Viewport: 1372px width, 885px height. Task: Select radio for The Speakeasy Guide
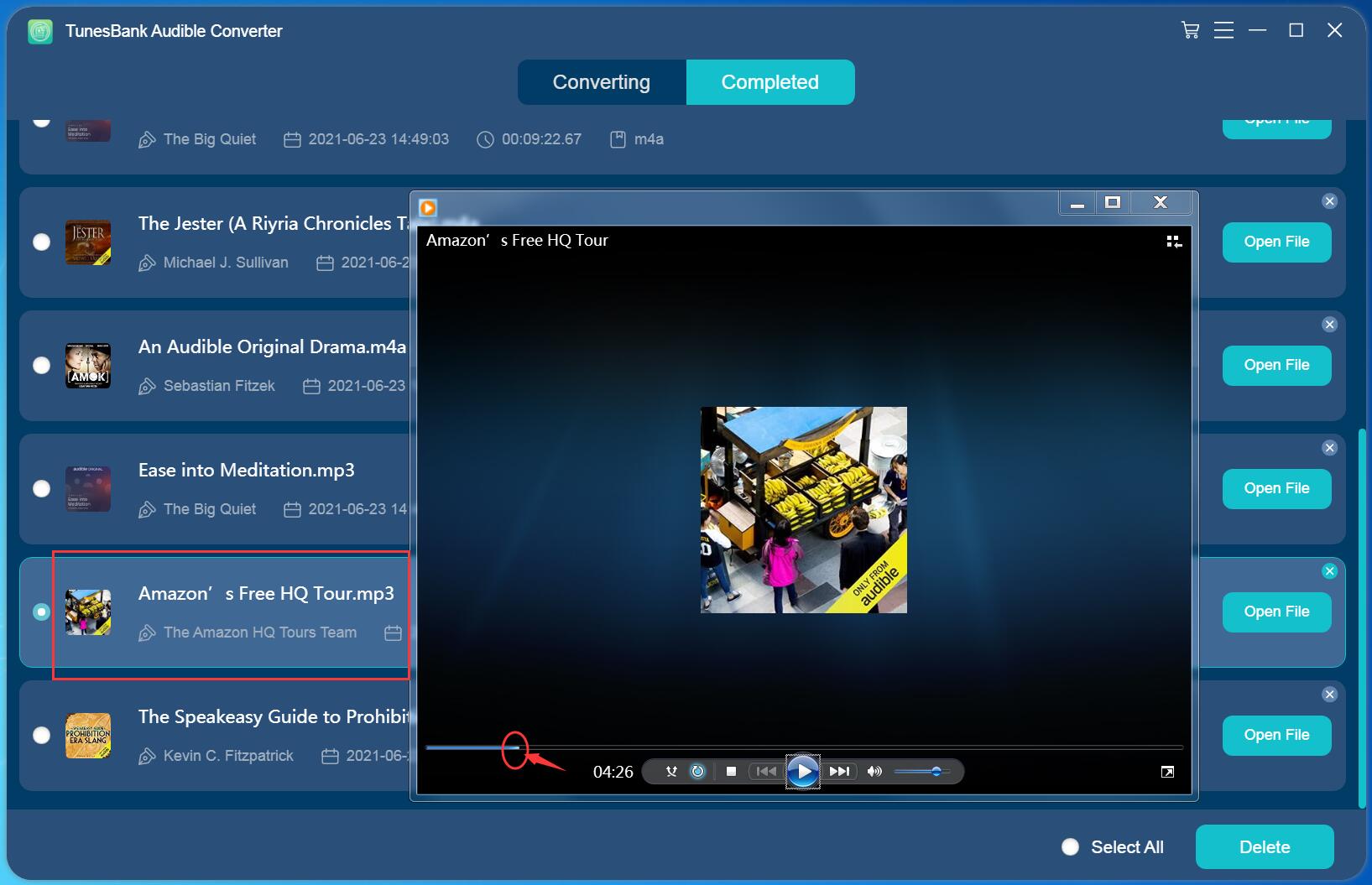[41, 736]
